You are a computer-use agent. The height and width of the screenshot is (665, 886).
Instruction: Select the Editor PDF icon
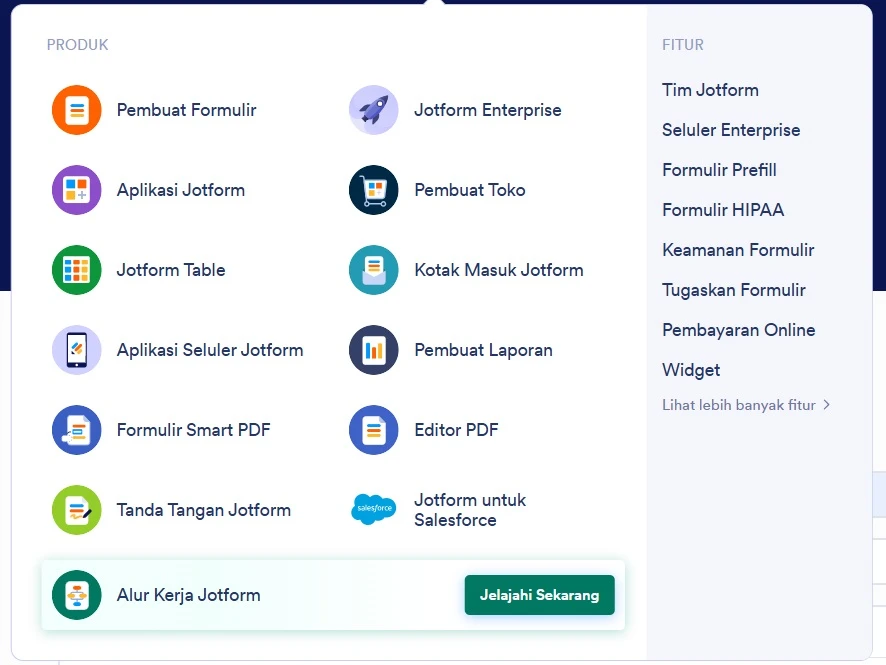[x=373, y=430]
